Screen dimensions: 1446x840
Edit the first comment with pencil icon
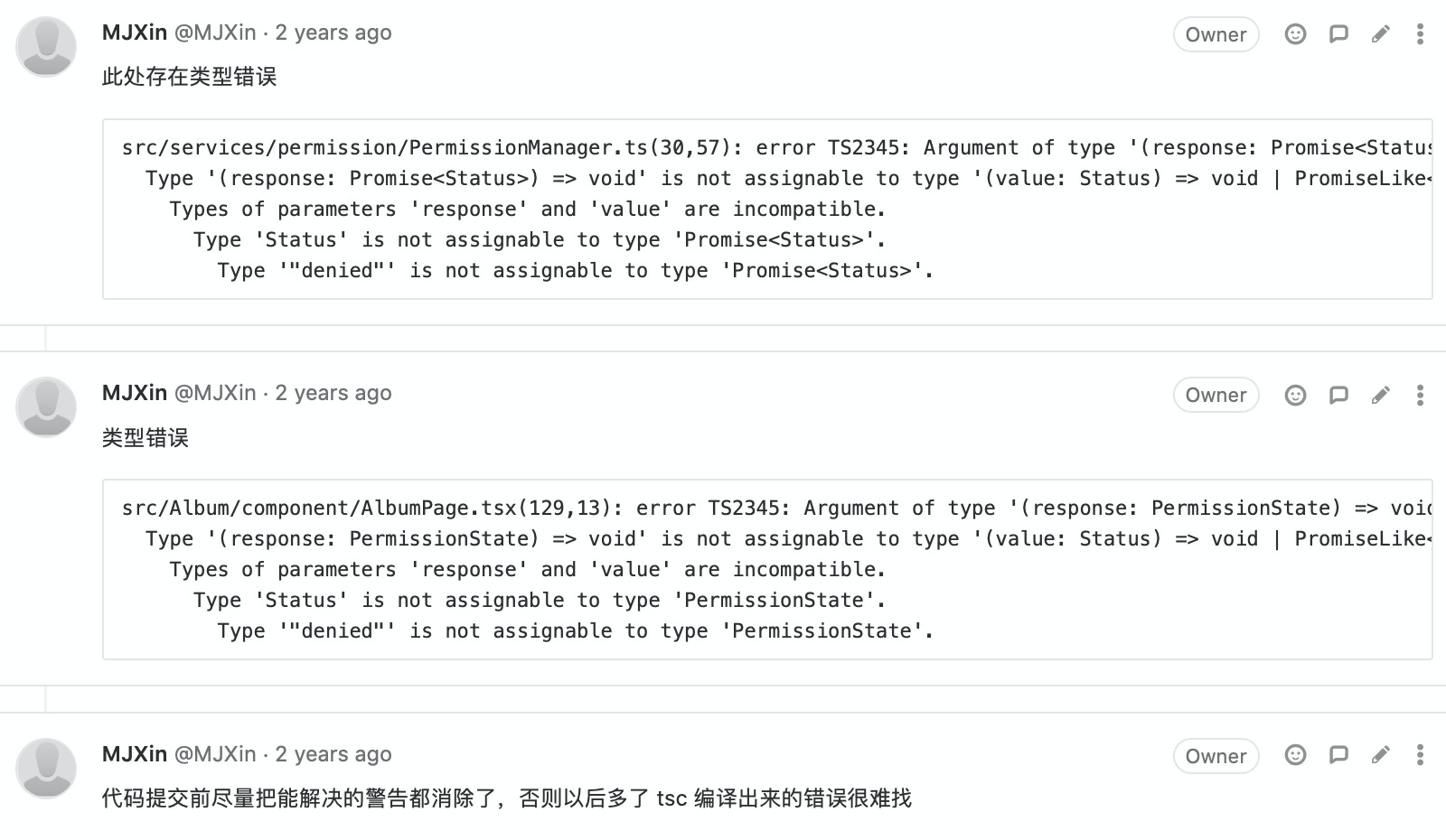coord(1380,34)
